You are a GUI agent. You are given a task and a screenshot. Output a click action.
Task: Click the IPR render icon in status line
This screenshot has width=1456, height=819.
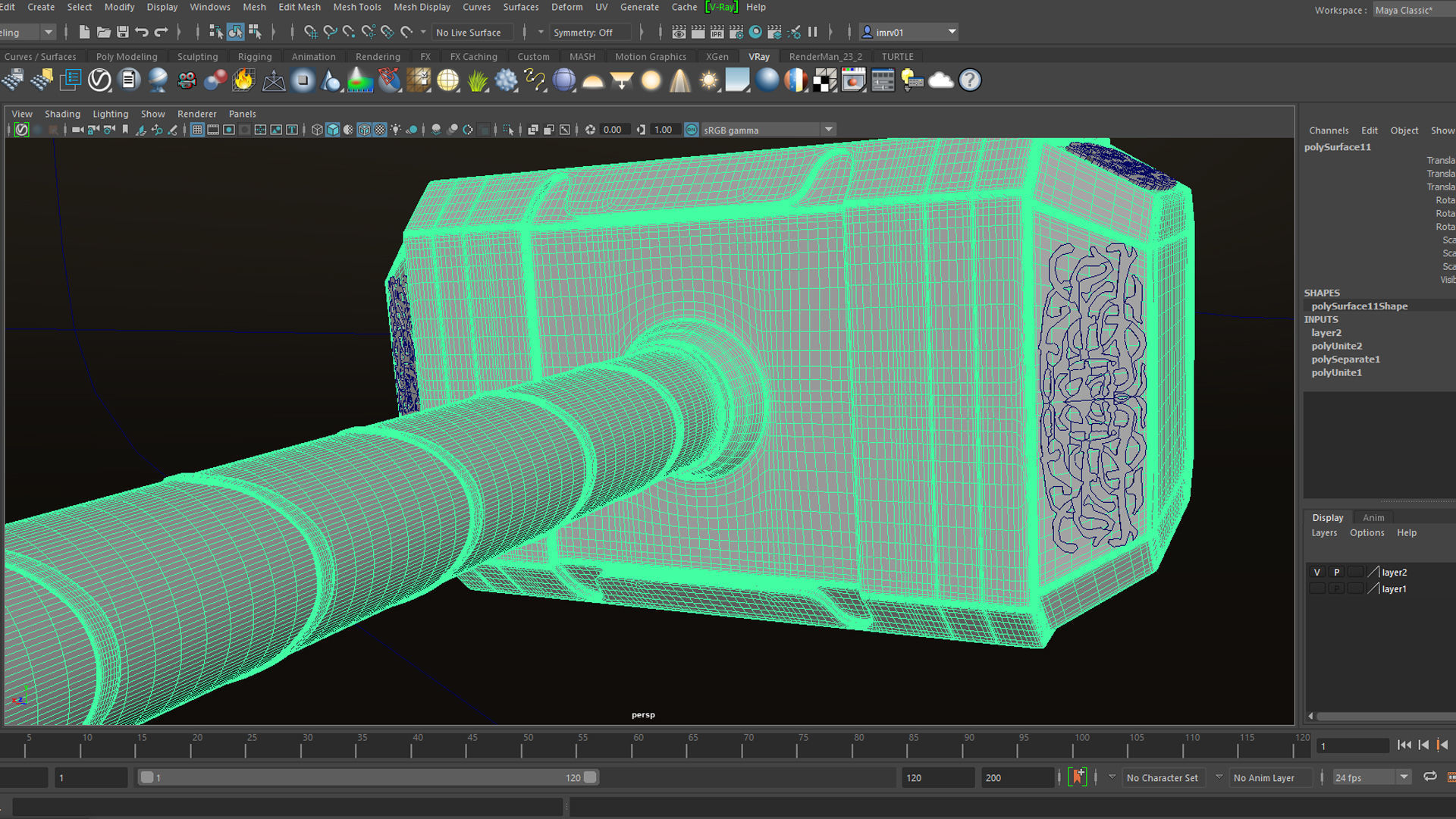click(717, 32)
